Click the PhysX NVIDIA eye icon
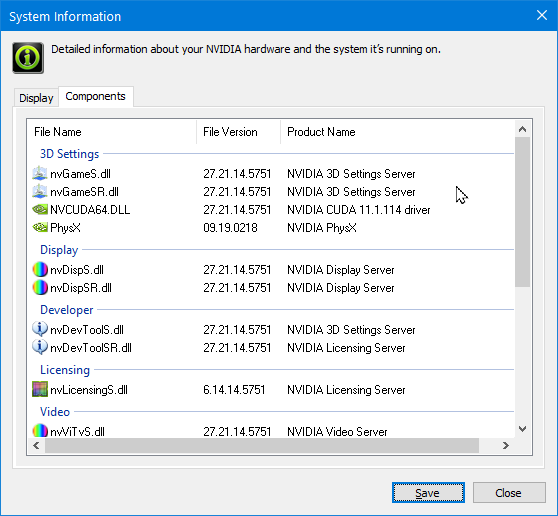558x516 pixels. [40, 227]
